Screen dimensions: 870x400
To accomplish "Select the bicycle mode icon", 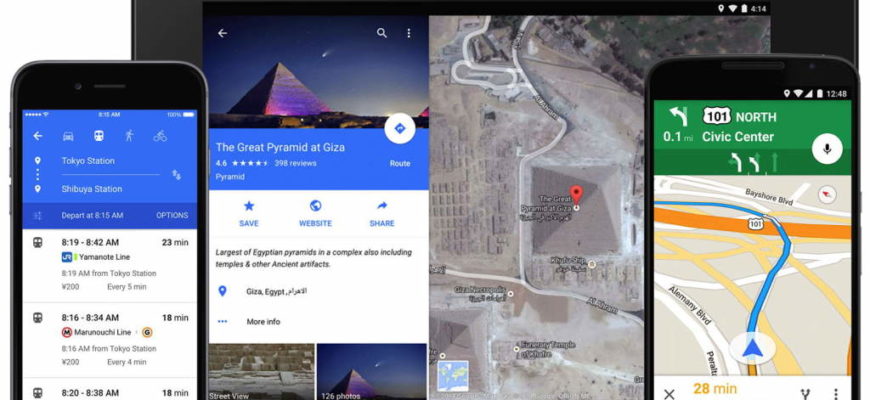I will pos(160,136).
